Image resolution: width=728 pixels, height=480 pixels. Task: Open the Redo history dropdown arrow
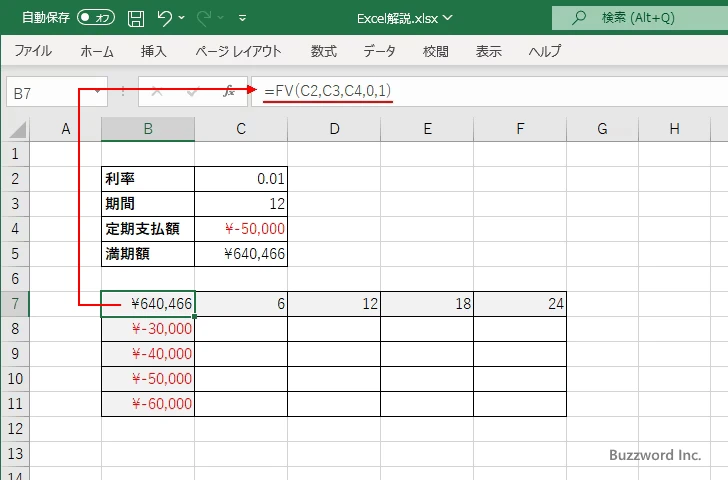point(221,18)
